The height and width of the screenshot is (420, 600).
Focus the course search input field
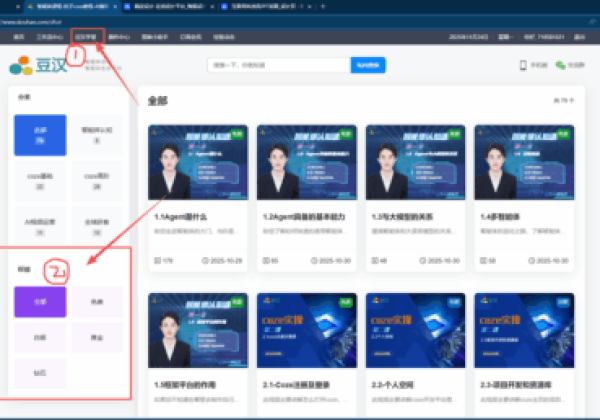pos(279,65)
